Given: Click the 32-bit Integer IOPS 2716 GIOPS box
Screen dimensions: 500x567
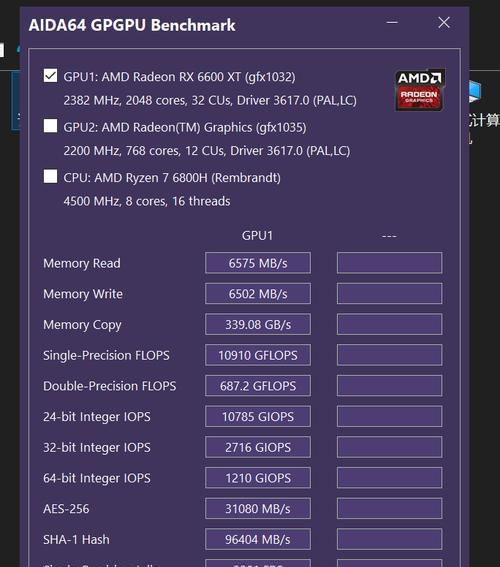Looking at the screenshot, I should (x=258, y=447).
